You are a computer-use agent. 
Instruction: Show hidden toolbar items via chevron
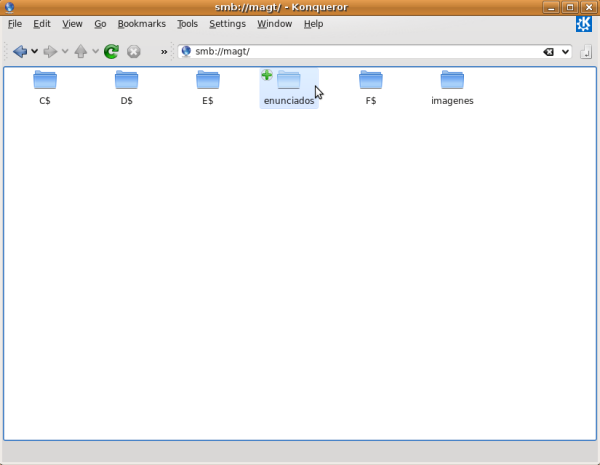coord(164,52)
